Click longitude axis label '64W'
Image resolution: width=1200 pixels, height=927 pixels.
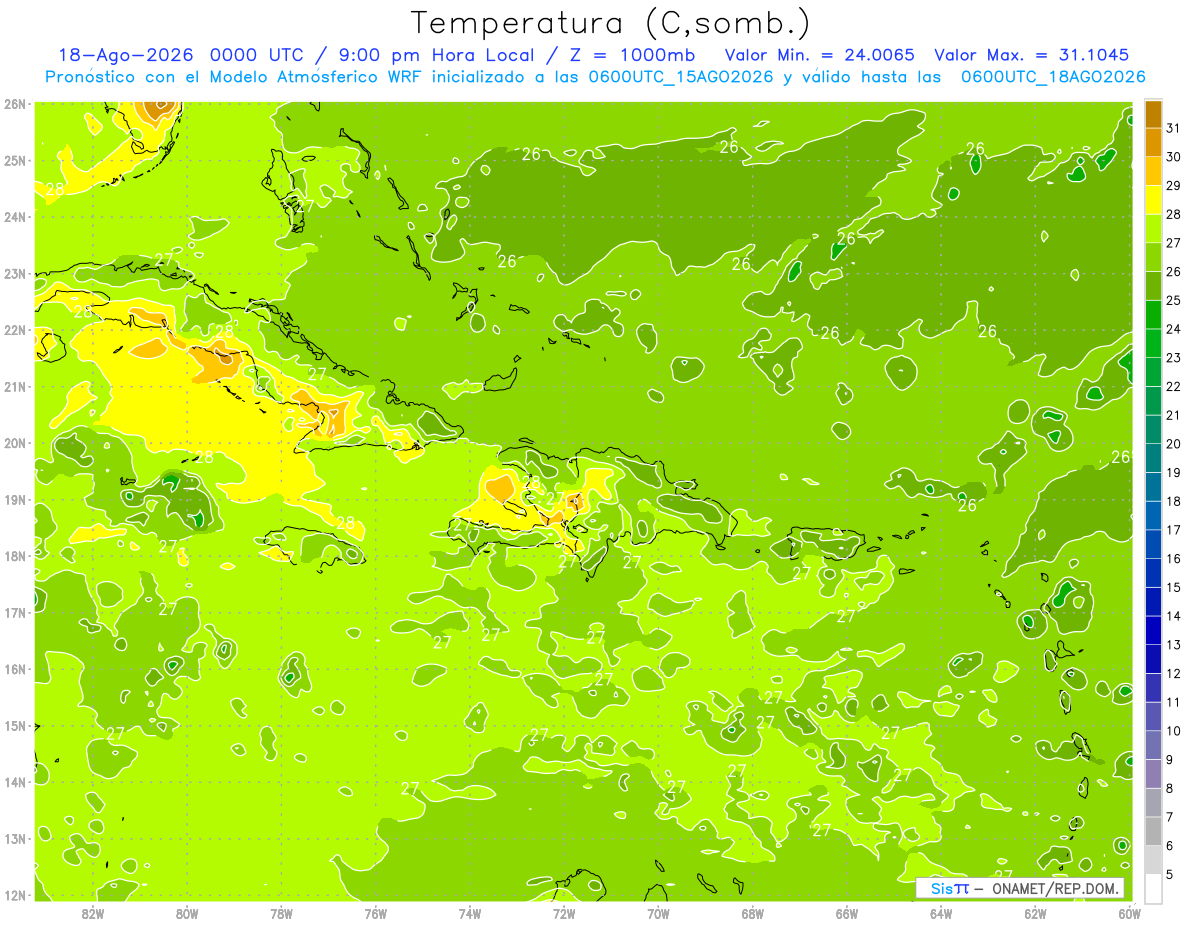[941, 914]
